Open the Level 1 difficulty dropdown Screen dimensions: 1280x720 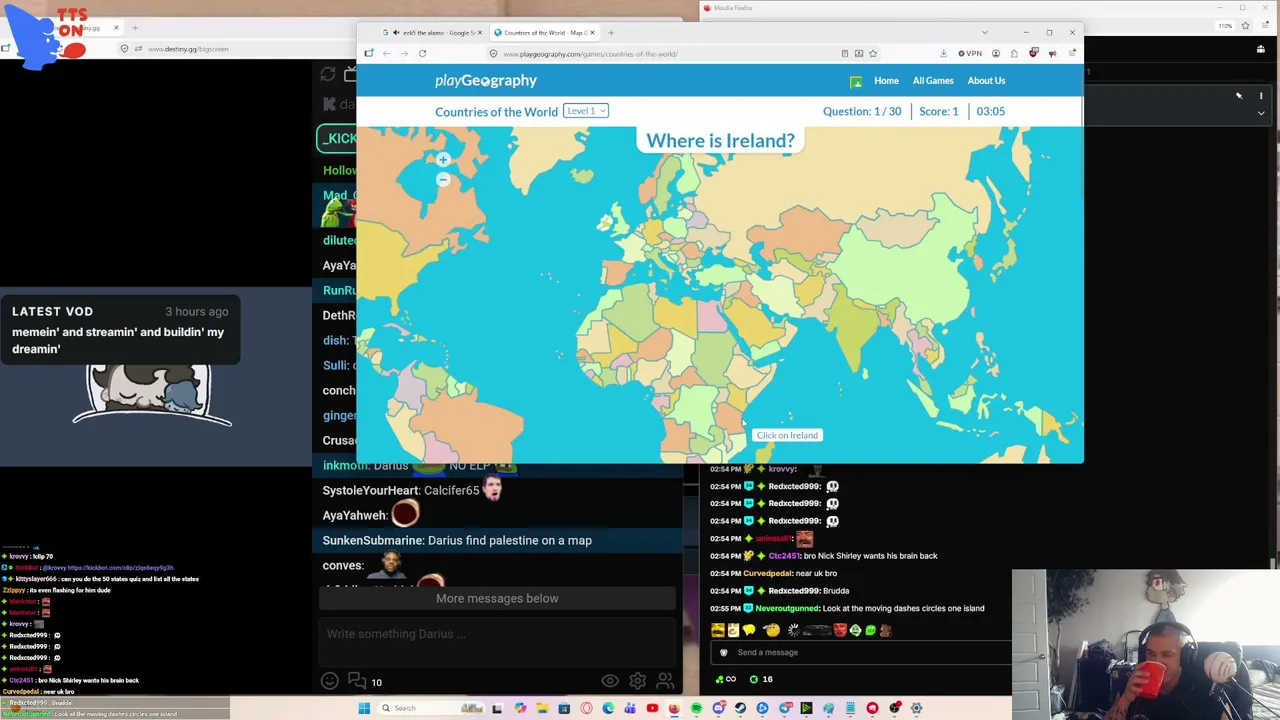[586, 111]
